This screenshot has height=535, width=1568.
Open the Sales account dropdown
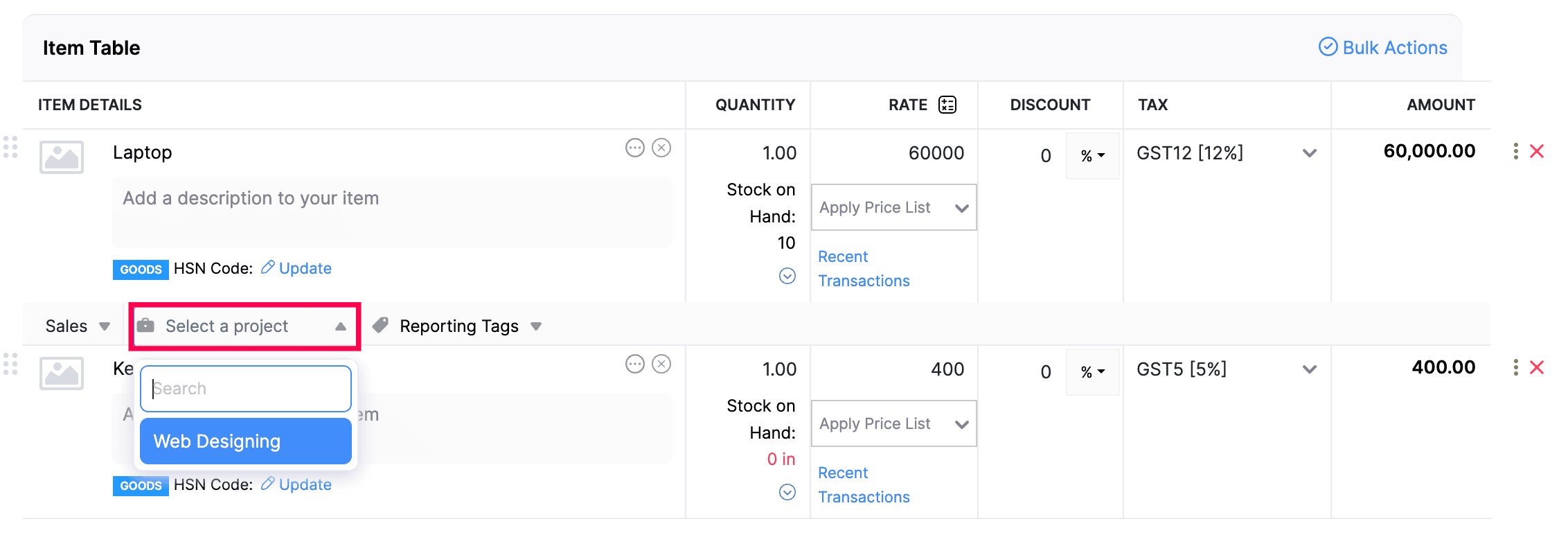77,326
